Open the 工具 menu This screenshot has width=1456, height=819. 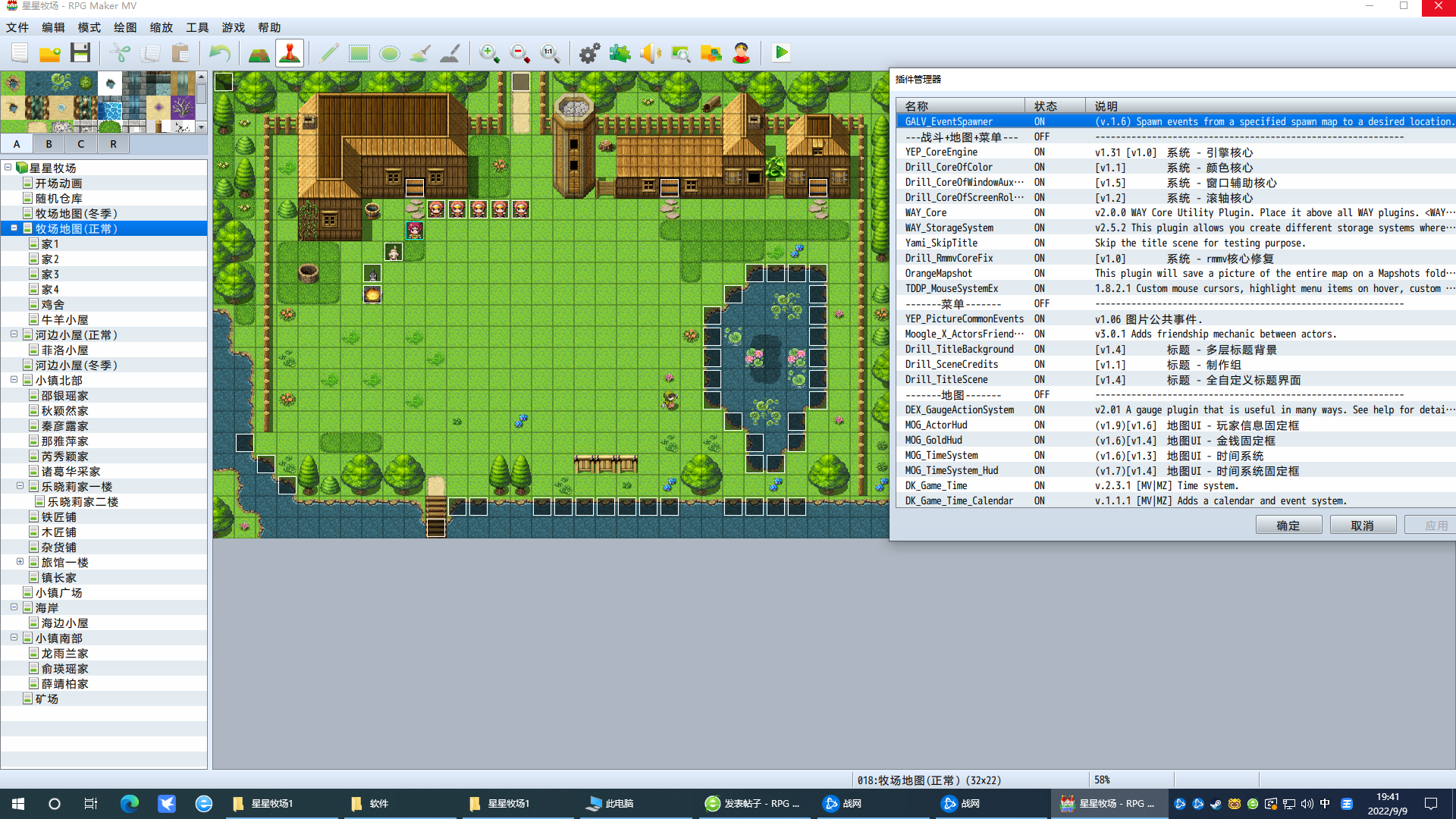coord(197,27)
